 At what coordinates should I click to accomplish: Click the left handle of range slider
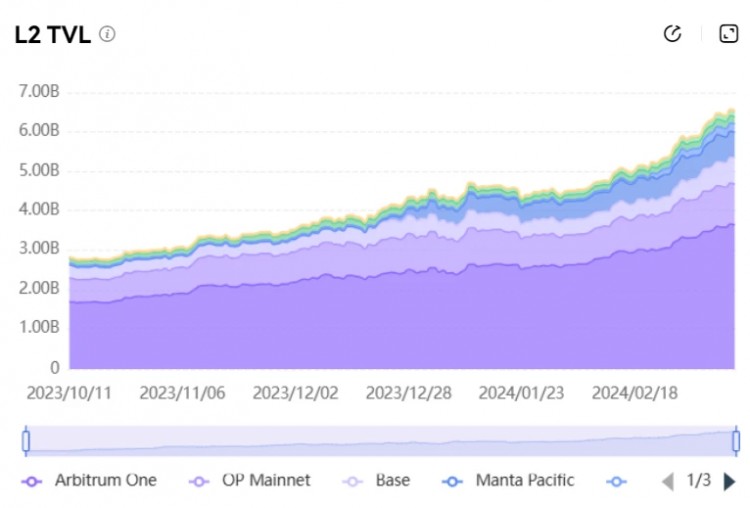pyautogui.click(x=26, y=440)
